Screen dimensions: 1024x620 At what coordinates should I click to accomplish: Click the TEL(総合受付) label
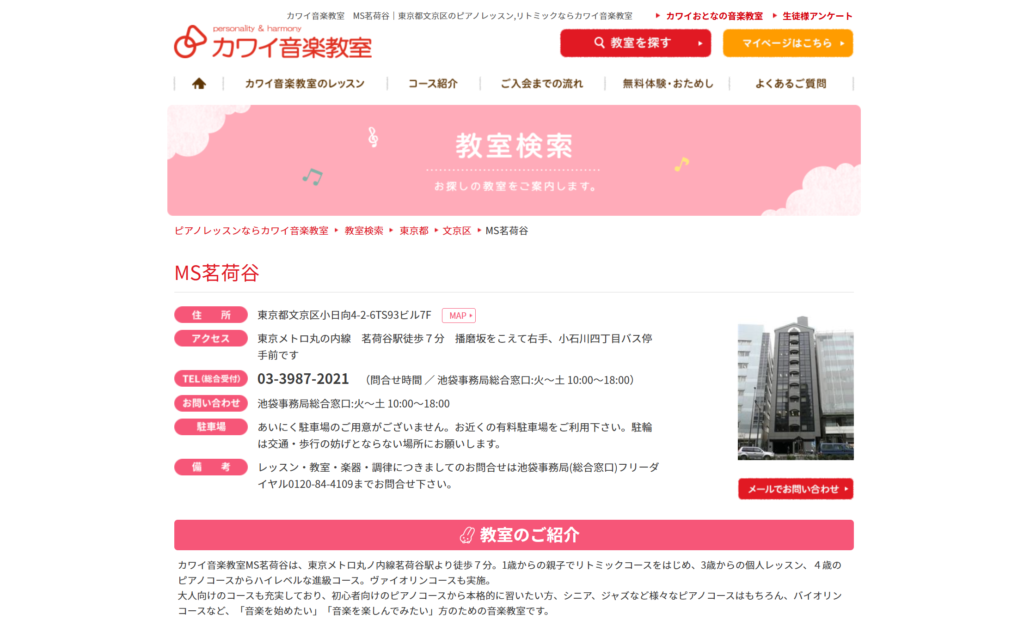(211, 379)
